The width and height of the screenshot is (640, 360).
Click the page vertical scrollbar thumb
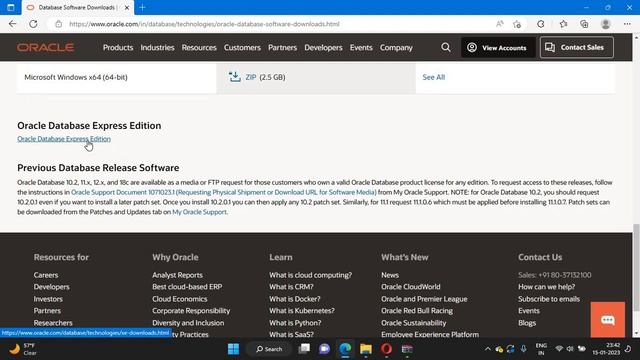(x=636, y=267)
